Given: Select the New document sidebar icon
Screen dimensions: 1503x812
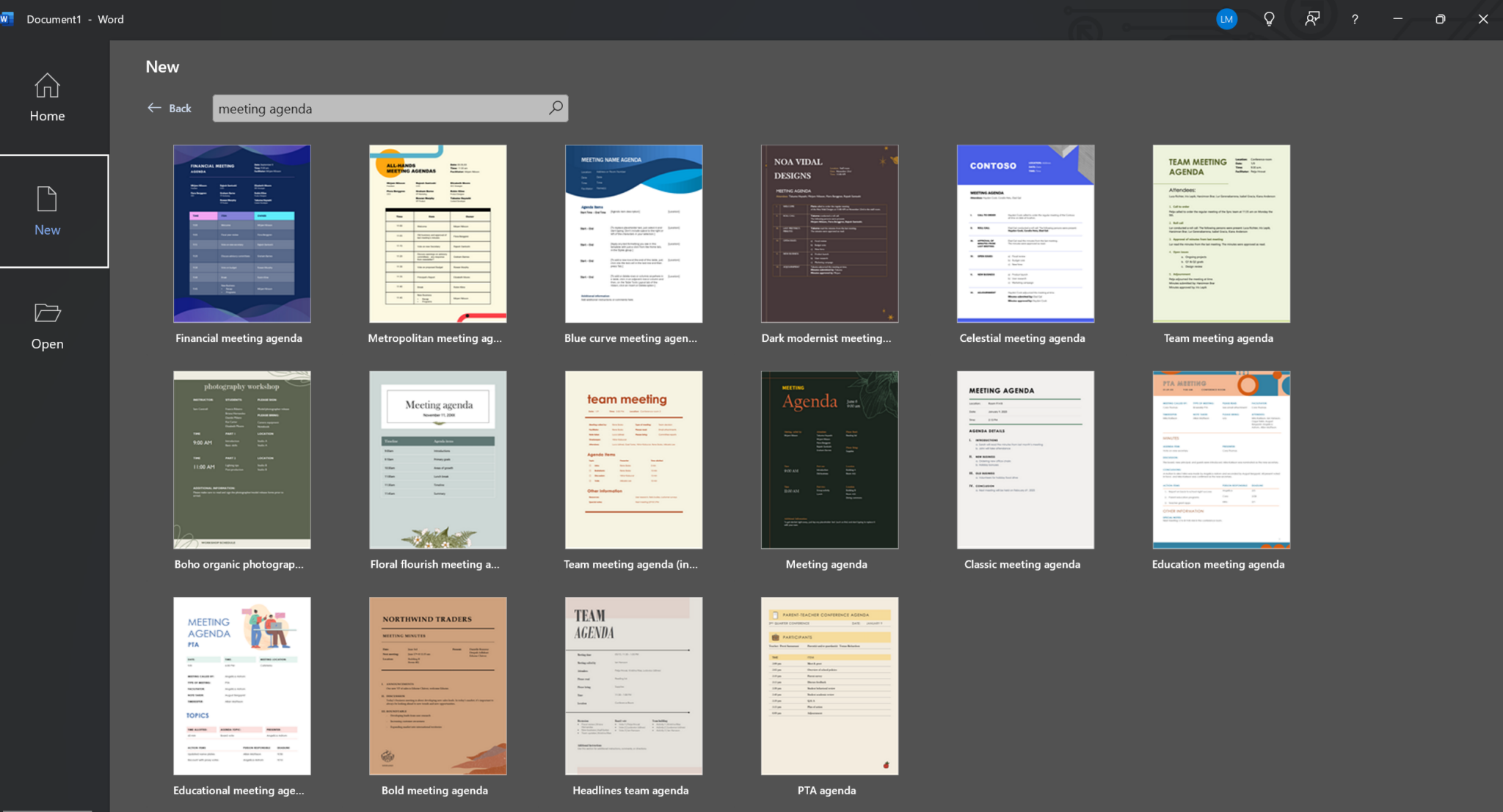Looking at the screenshot, I should pyautogui.click(x=47, y=200).
